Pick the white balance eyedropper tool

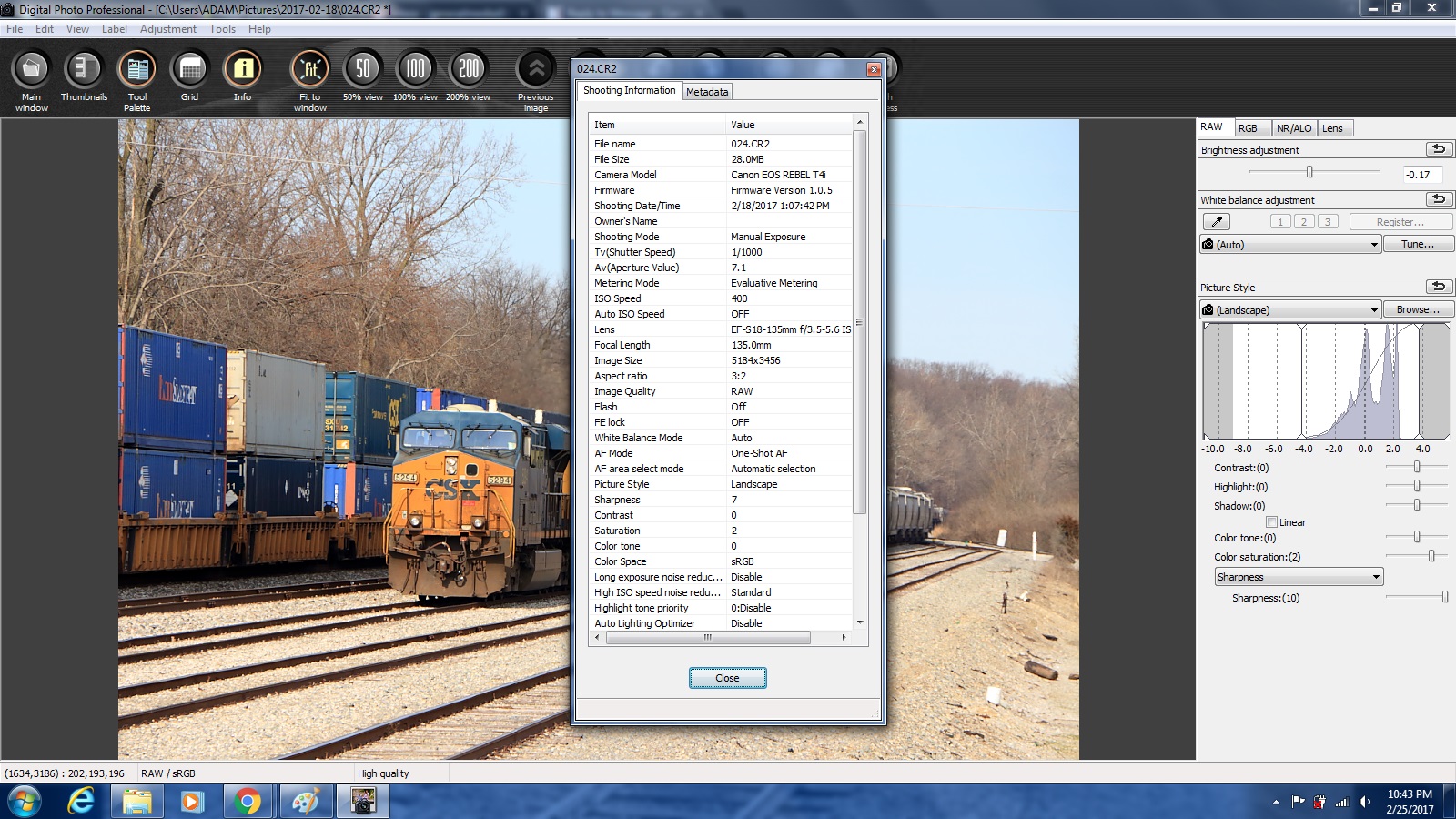[x=1216, y=222]
